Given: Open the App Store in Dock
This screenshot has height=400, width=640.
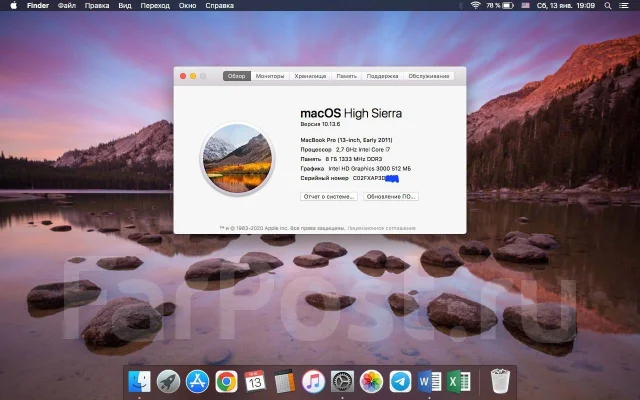Looking at the screenshot, I should [197, 382].
